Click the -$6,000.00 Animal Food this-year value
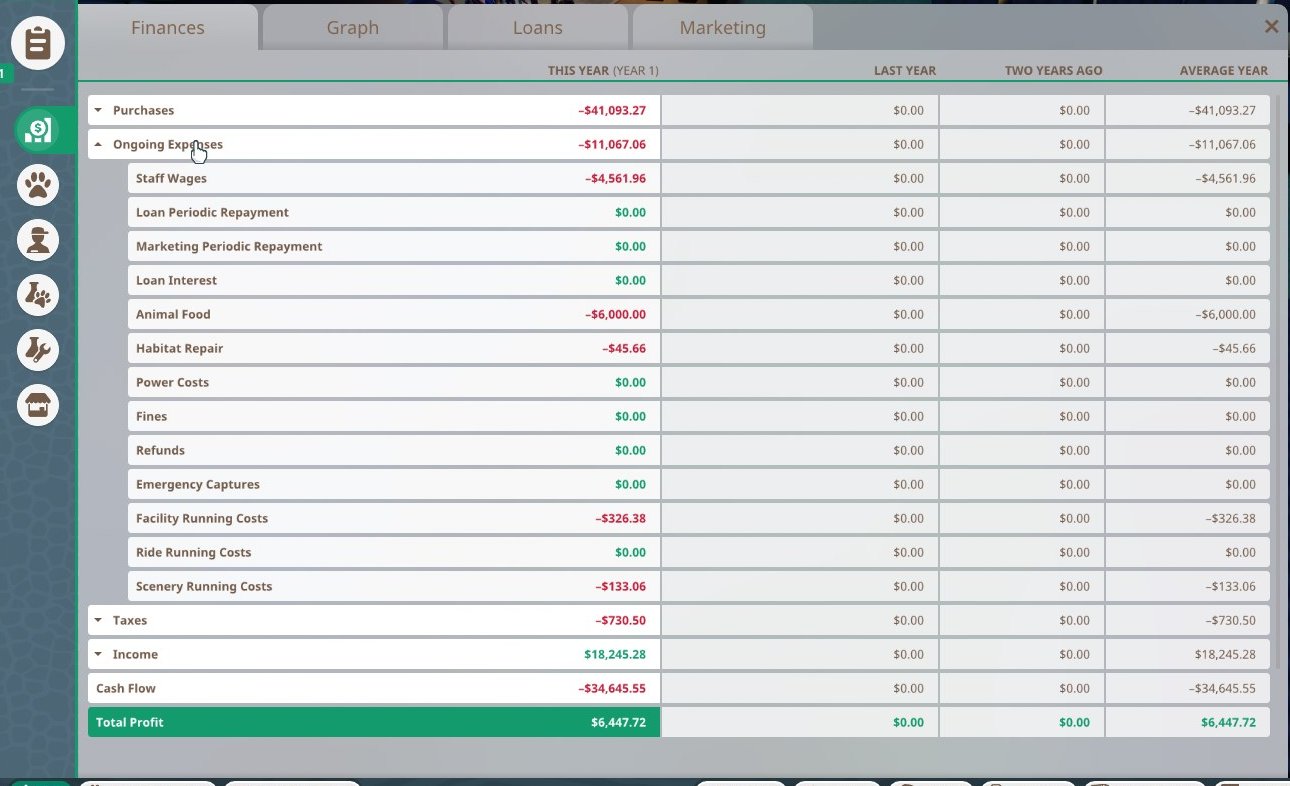Screen dimensions: 1290x786 (616, 314)
